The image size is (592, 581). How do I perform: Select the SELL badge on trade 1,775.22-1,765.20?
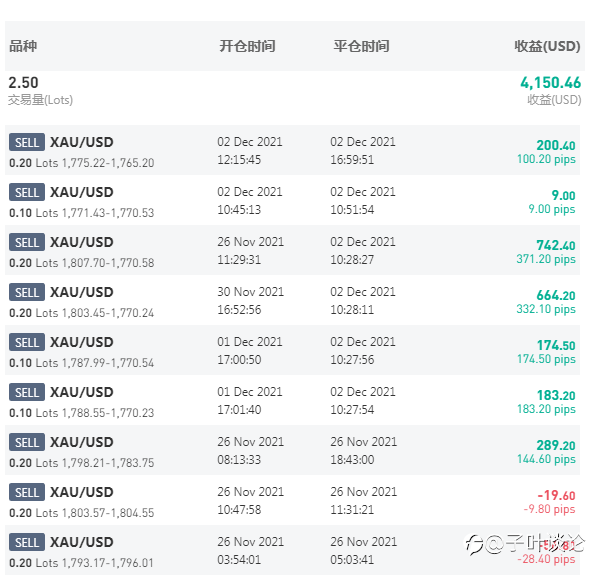(x=27, y=142)
